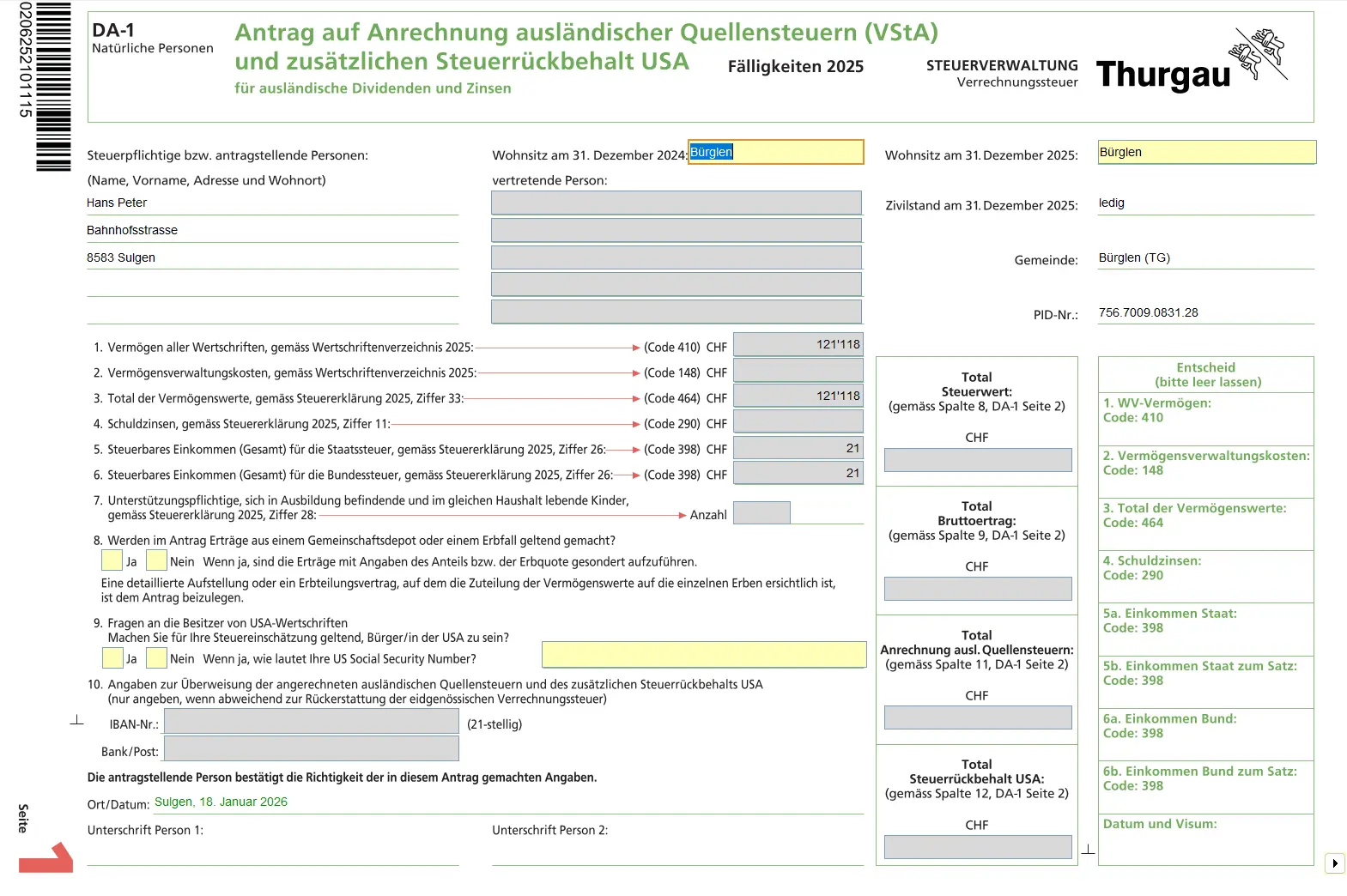Click the right arrow button at bottom right
Screen dimensions: 1347x896
(1334, 863)
